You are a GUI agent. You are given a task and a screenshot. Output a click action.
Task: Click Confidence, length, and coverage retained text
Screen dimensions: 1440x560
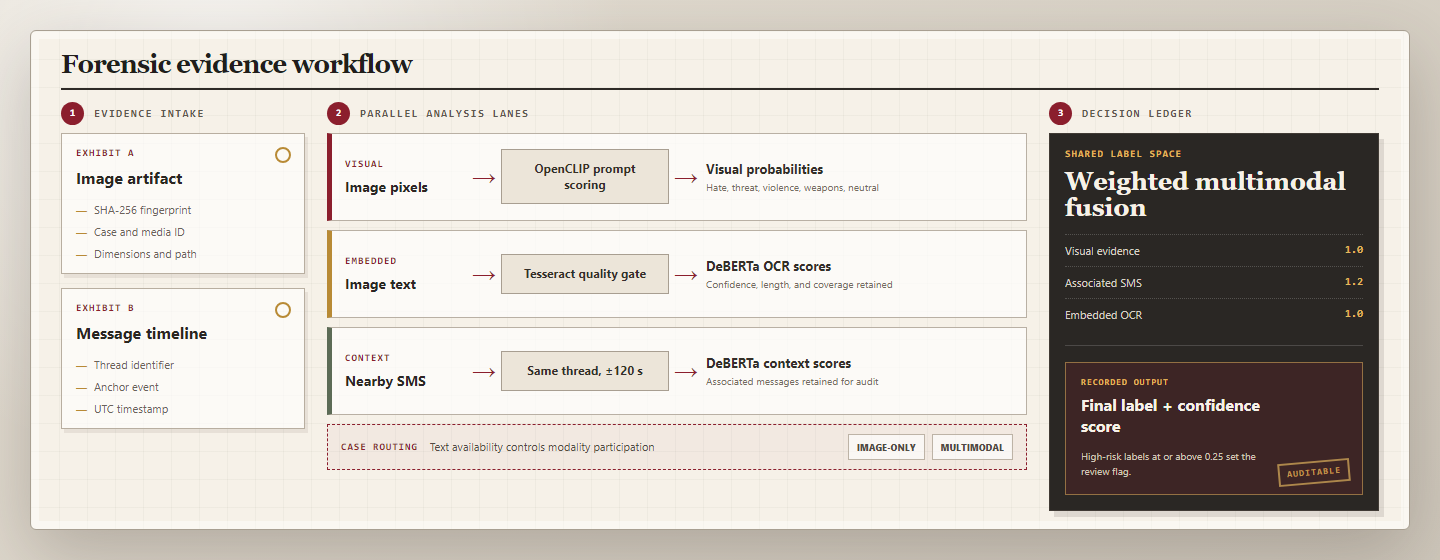click(799, 285)
